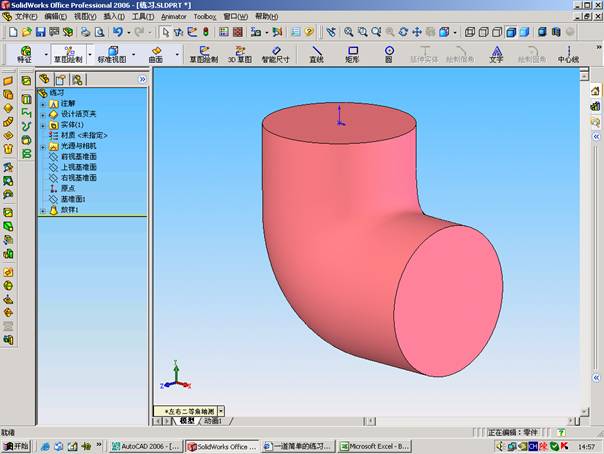The height and width of the screenshot is (454, 604).
Task: Click the home icon in task pane
Action: pos(595,91)
